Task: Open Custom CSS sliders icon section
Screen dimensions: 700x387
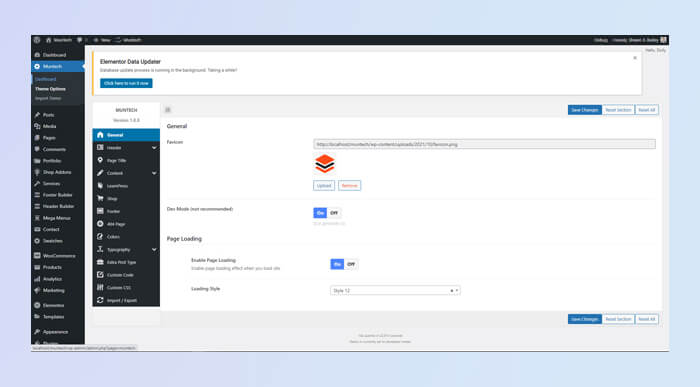Action: 100,287
